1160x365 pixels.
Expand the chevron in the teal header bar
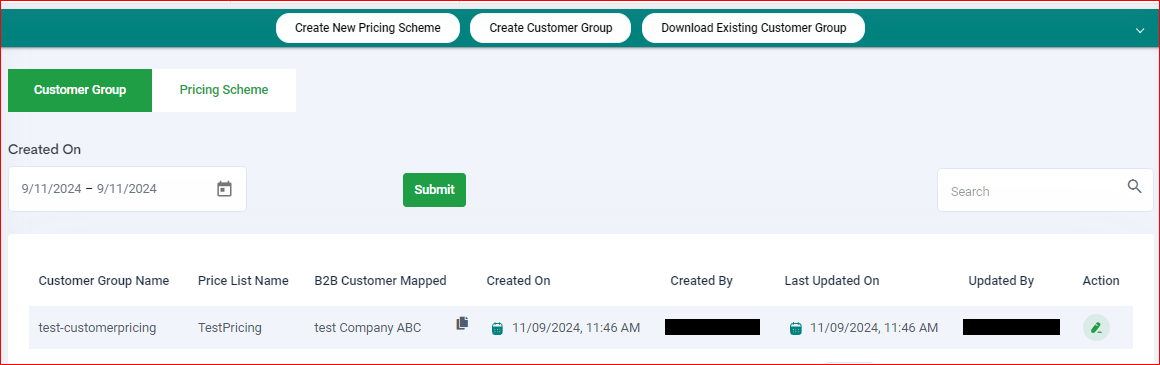pos(1139,30)
